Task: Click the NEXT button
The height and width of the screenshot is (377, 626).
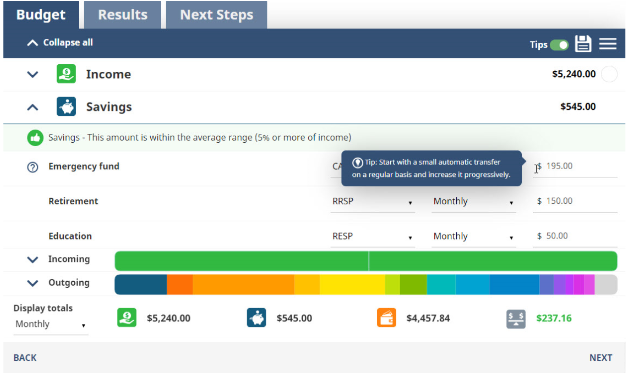Action: click(600, 357)
